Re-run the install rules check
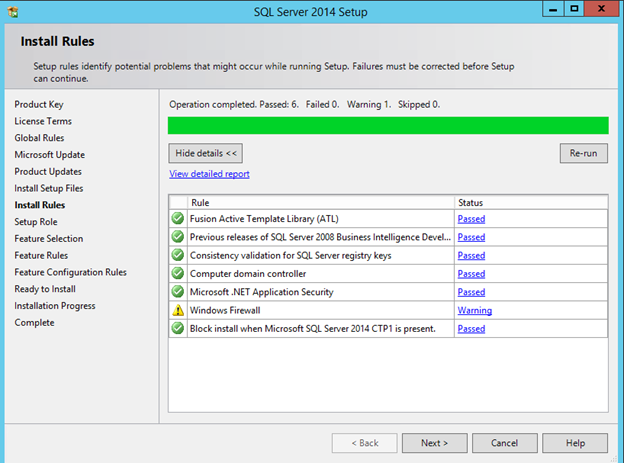This screenshot has height=463, width=624. point(583,153)
